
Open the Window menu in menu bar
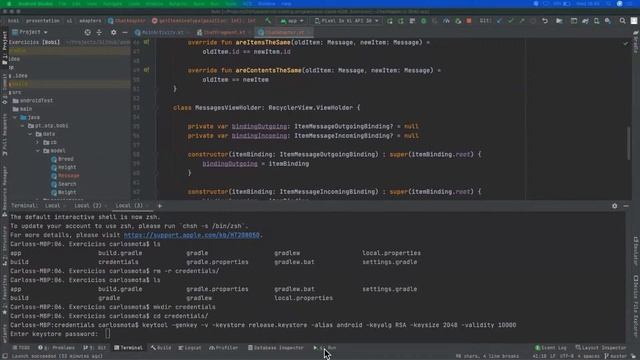[x=266, y=4]
